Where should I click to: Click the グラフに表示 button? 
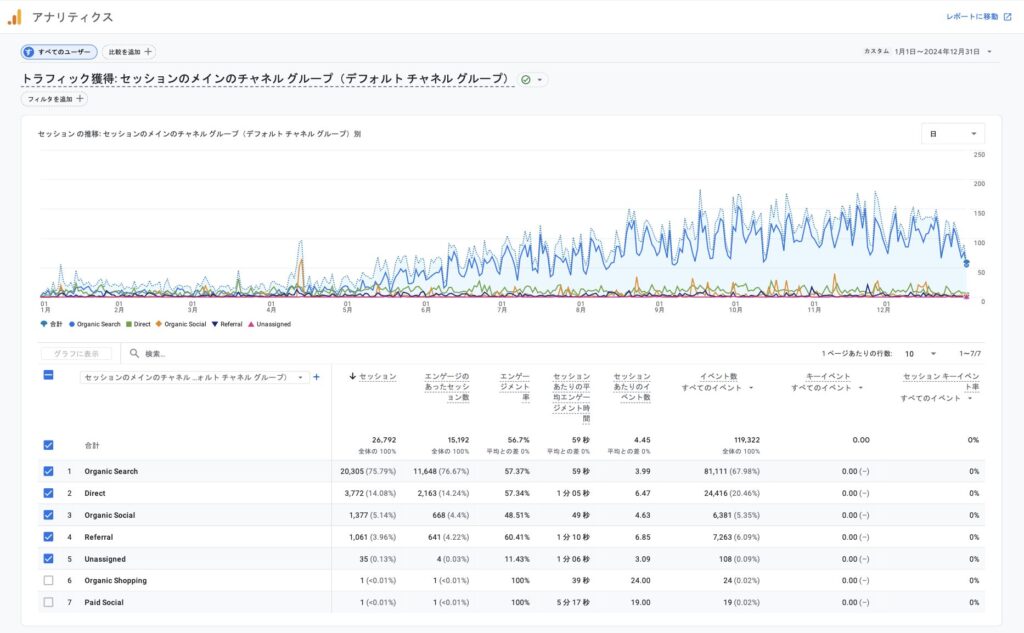point(76,353)
